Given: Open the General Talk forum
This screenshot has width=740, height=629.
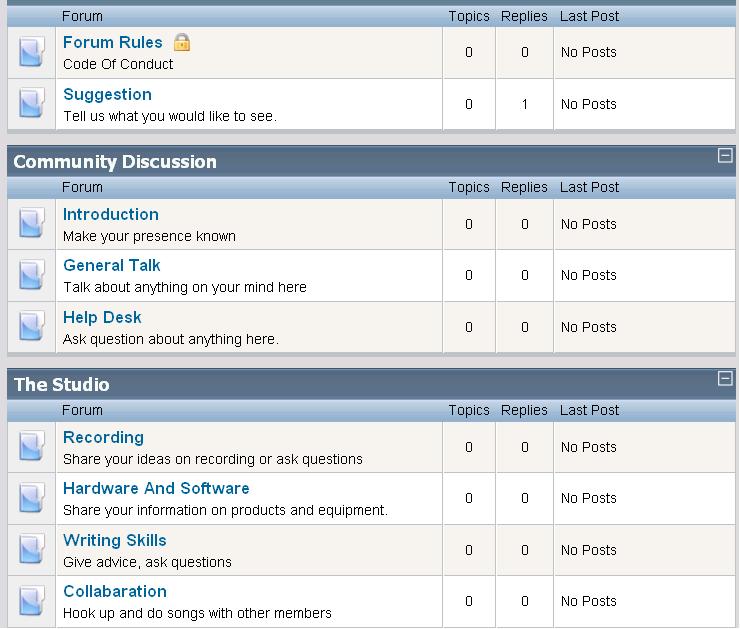Looking at the screenshot, I should pos(111,265).
